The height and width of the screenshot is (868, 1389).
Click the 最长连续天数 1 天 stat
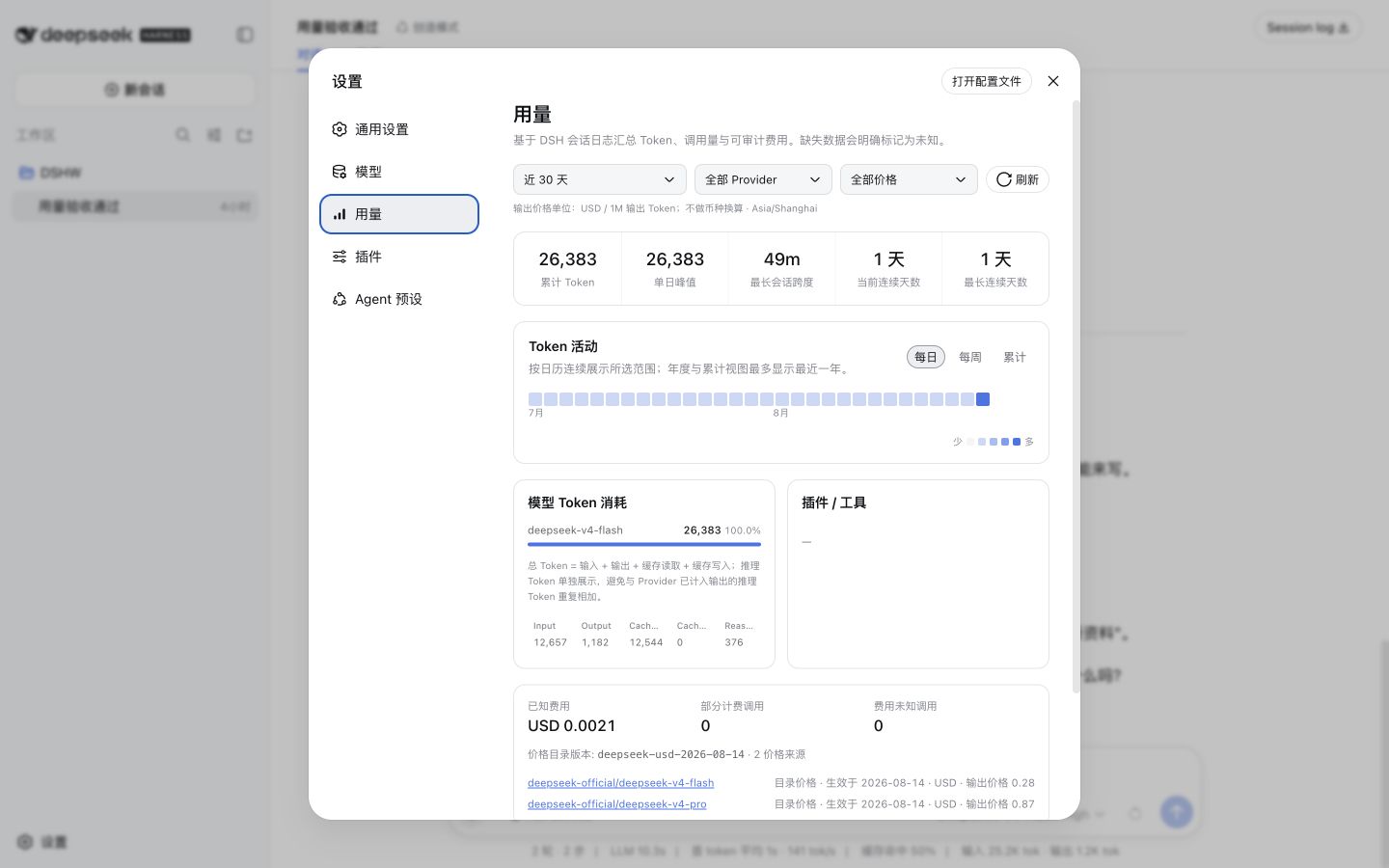(x=995, y=268)
